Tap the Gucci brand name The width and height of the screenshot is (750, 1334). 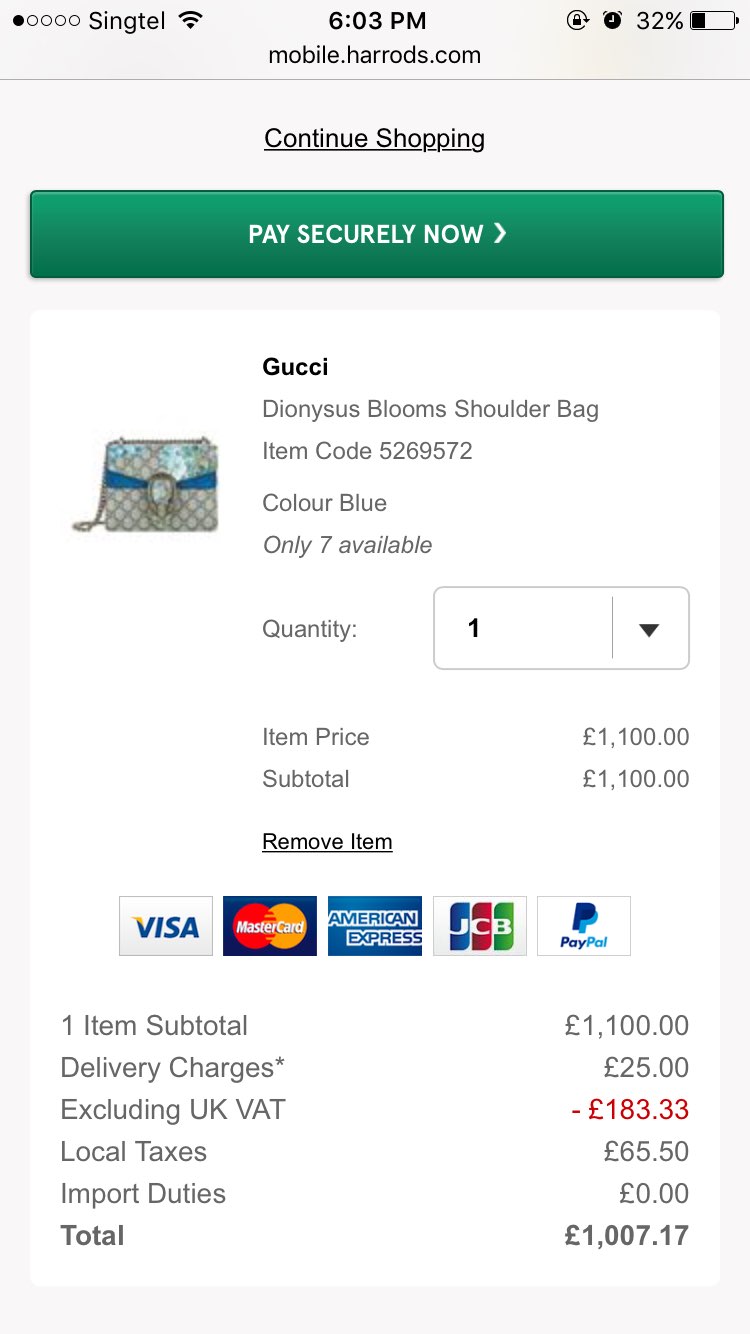[295, 367]
